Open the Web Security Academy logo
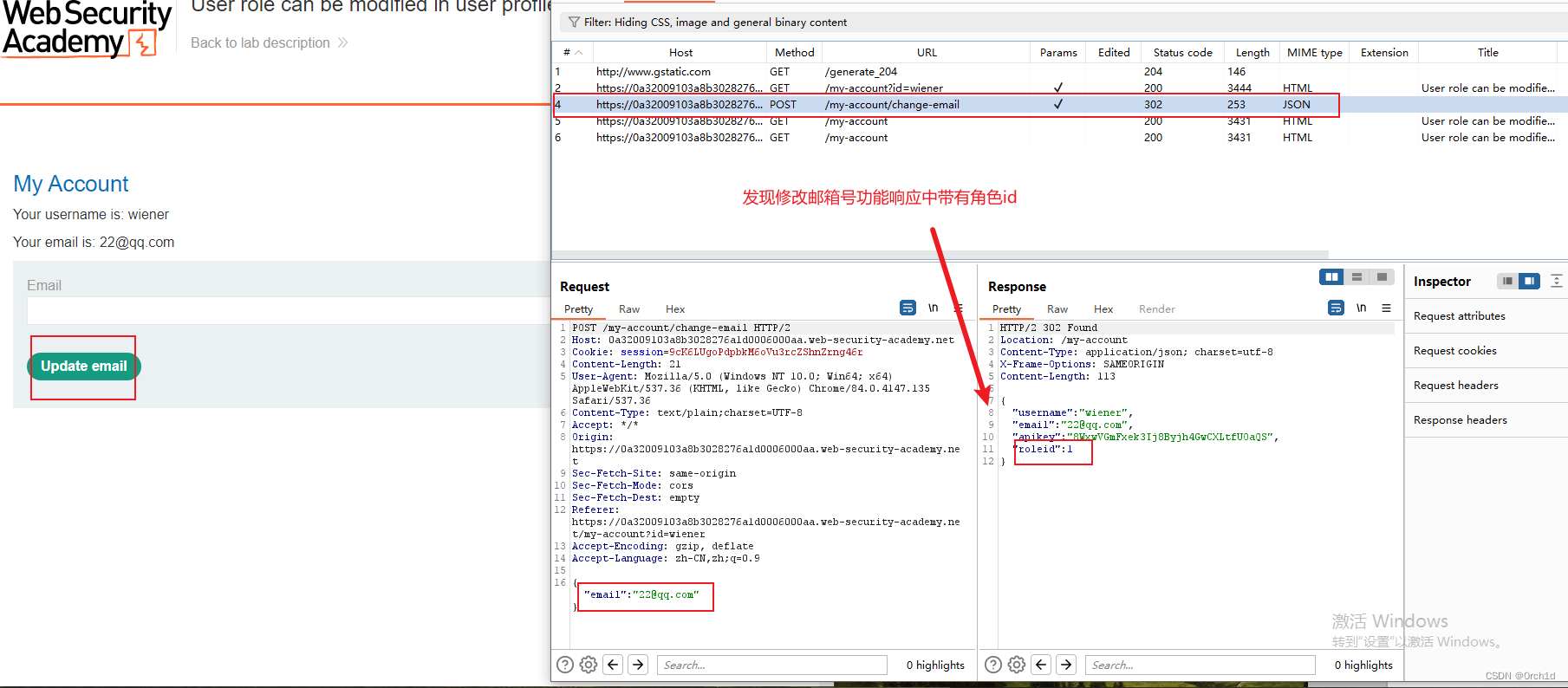The height and width of the screenshot is (688, 1568). pyautogui.click(x=87, y=29)
